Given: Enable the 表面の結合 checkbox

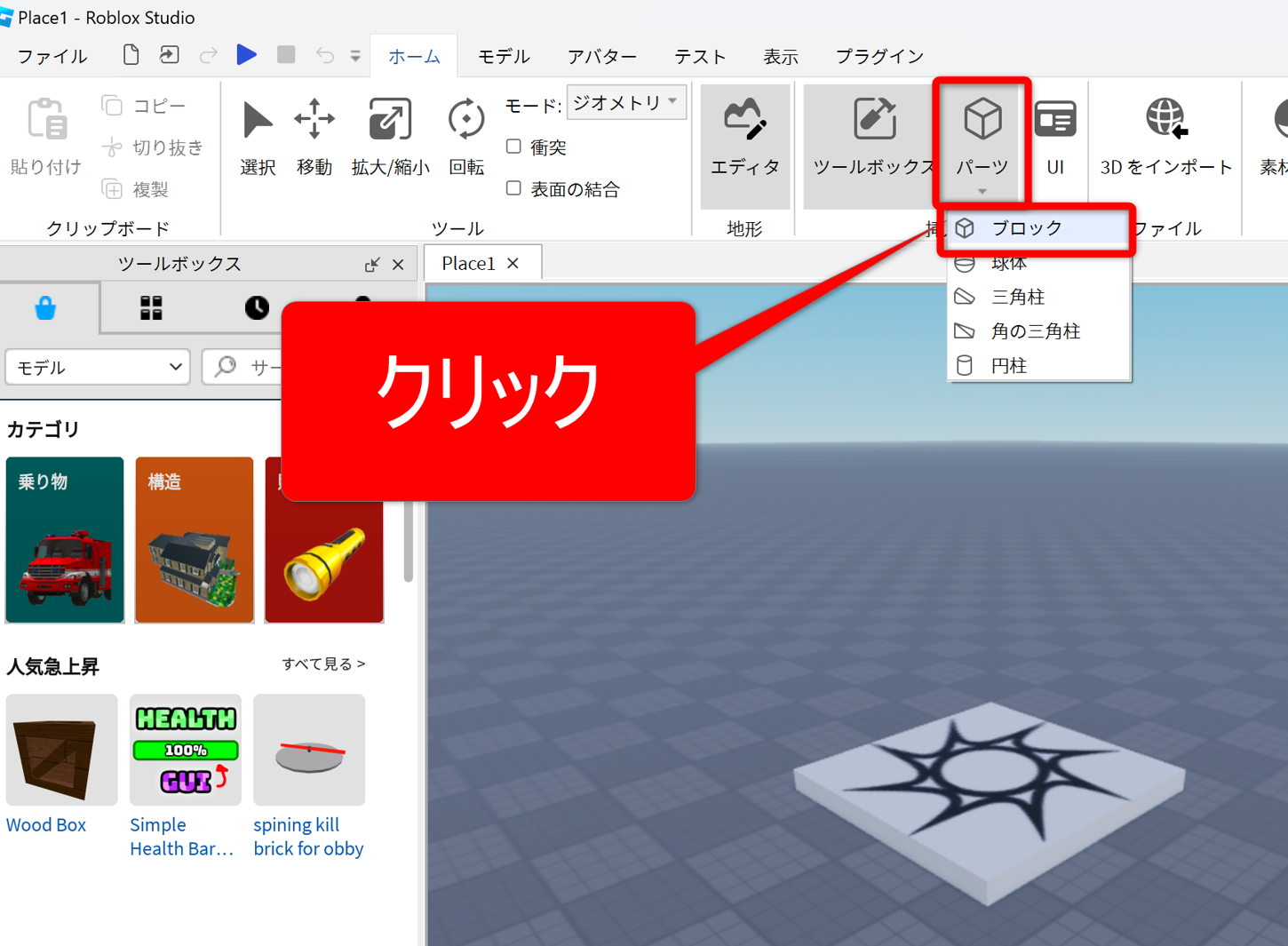Looking at the screenshot, I should [x=513, y=188].
